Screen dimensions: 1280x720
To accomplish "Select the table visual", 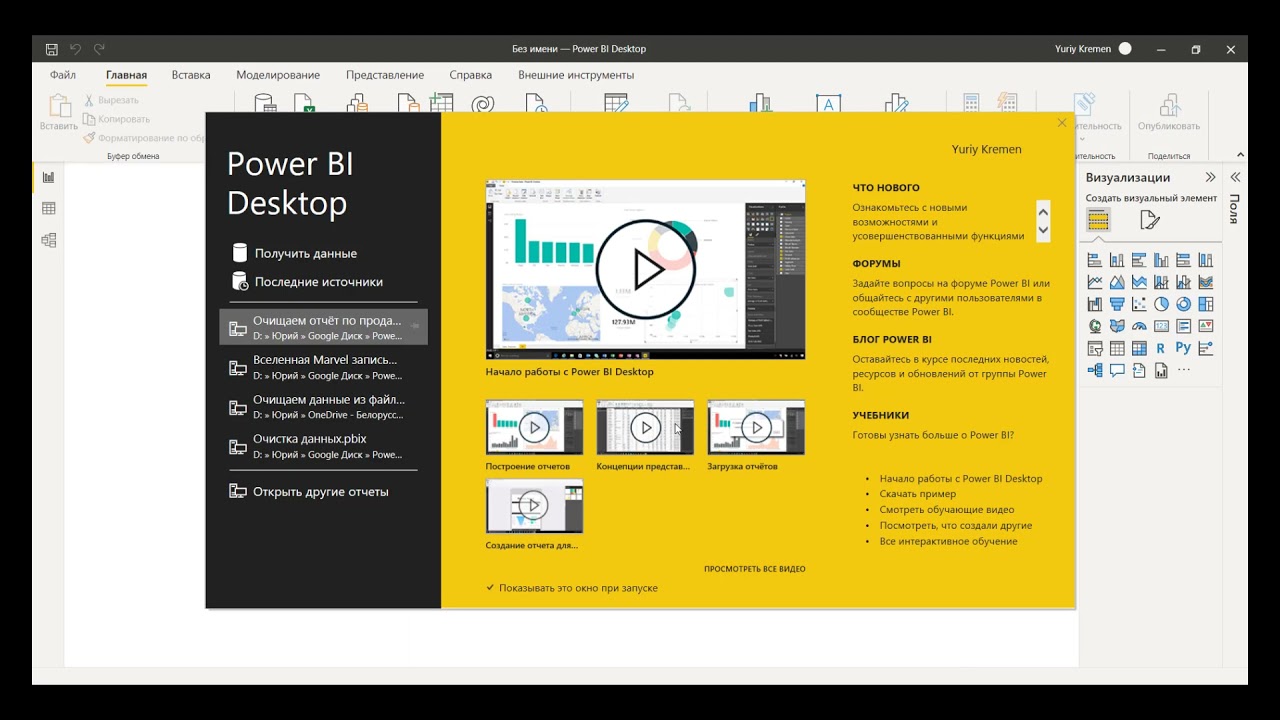I will coord(1117,348).
